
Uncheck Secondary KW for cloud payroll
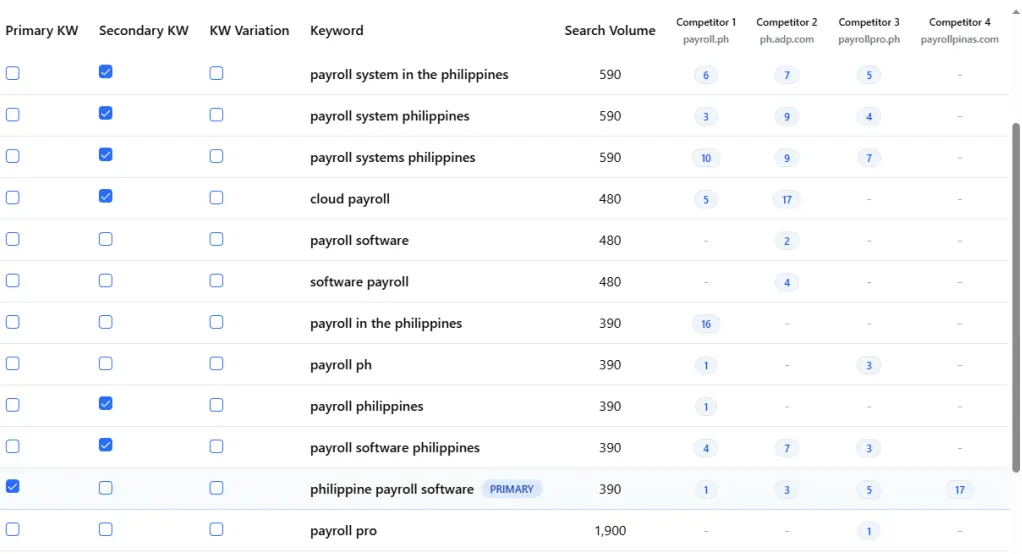(x=106, y=196)
